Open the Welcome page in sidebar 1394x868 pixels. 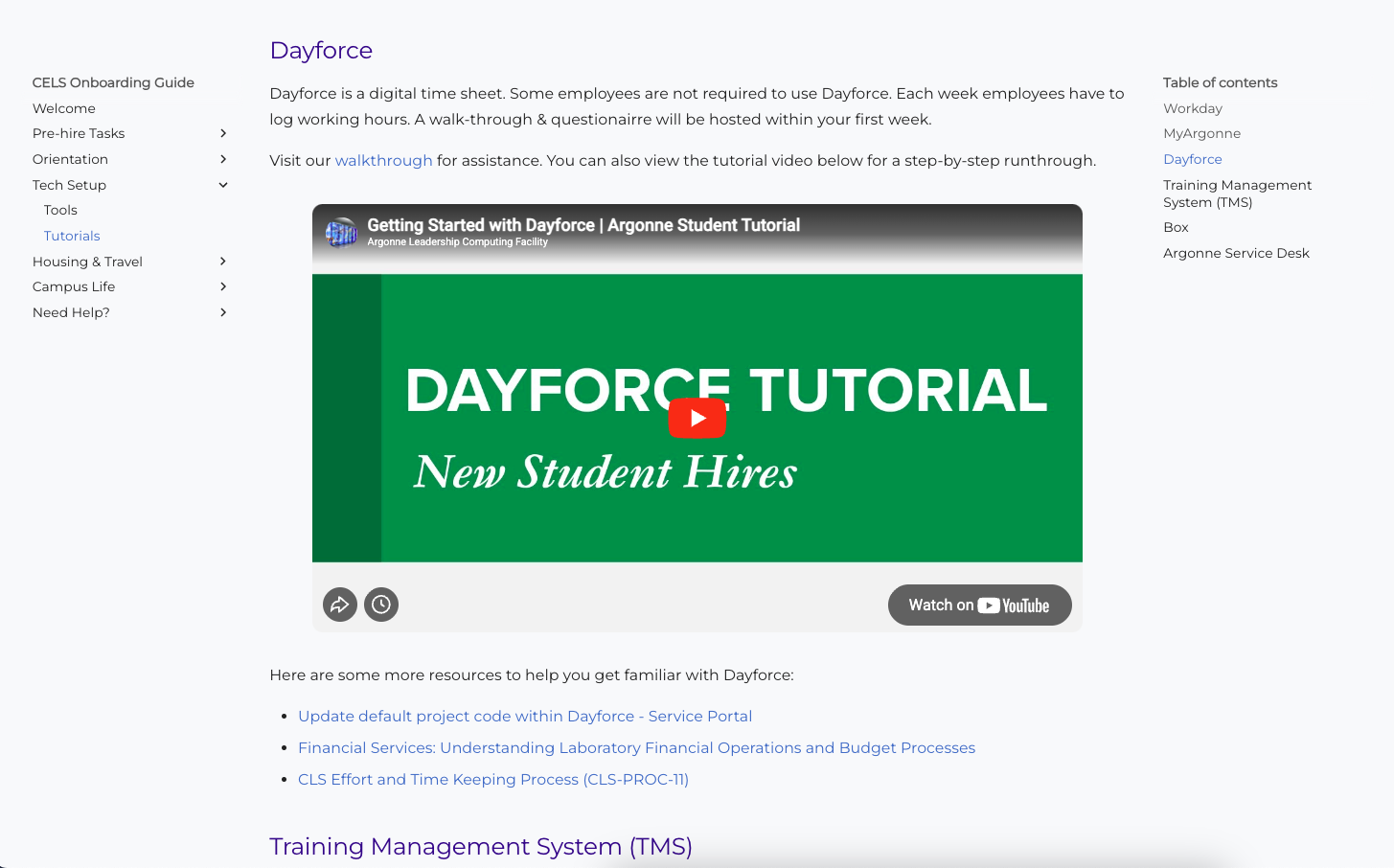click(64, 108)
